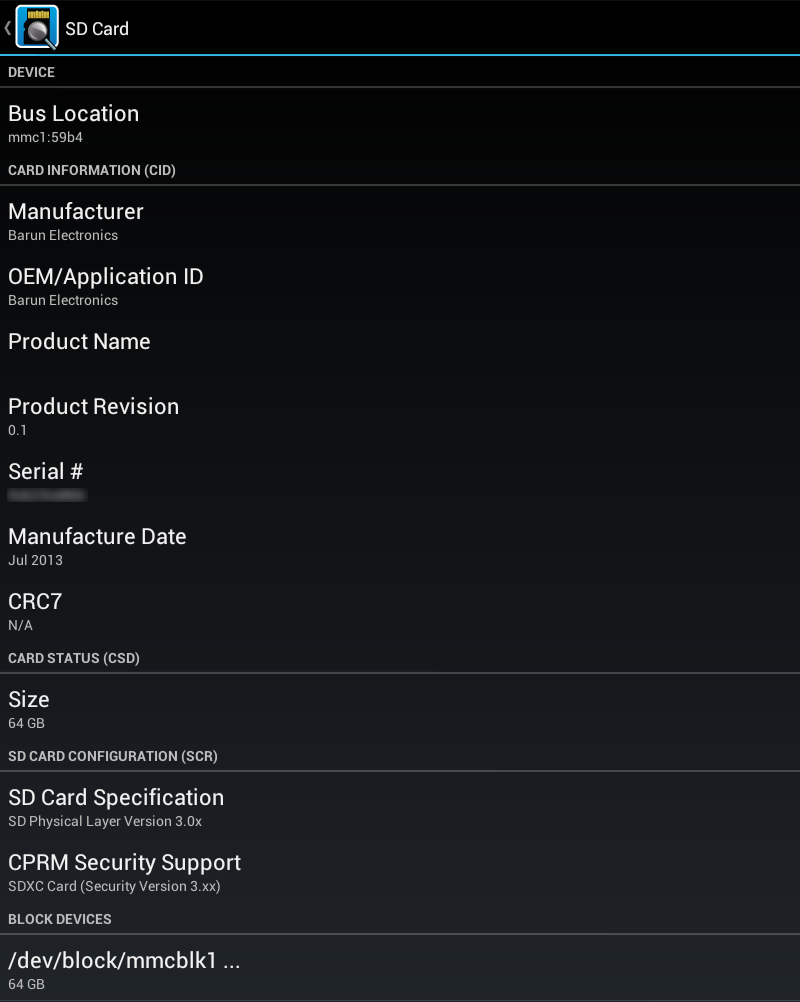Tap the OEM/Application ID item
Viewport: 800px width, 1002px height.
click(400, 287)
